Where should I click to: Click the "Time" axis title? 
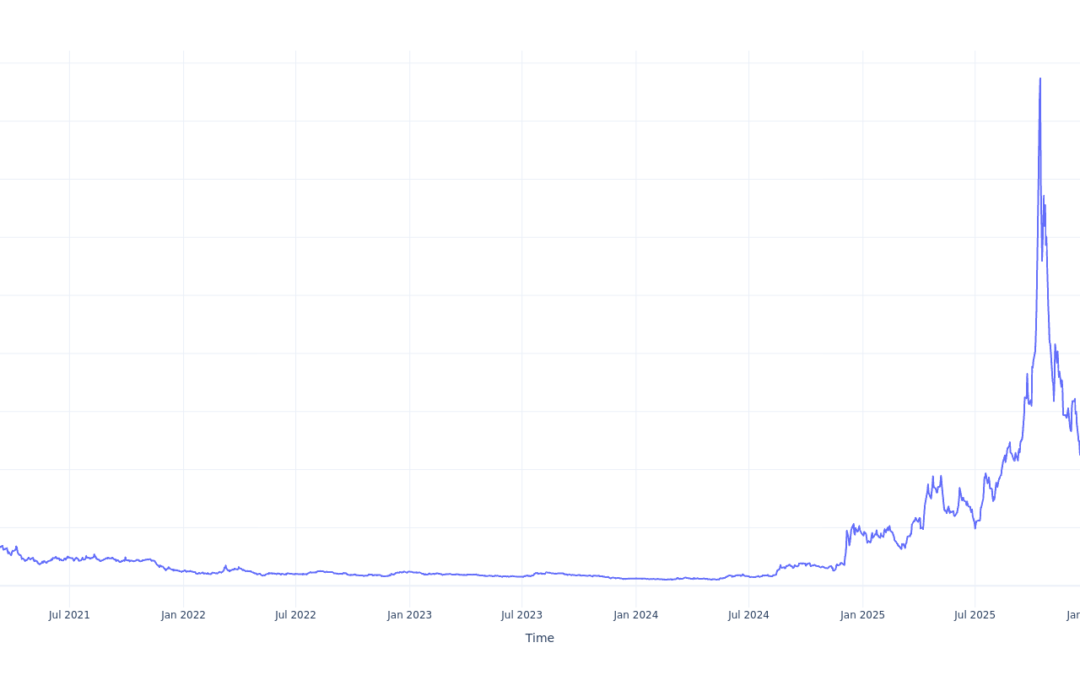pos(540,637)
